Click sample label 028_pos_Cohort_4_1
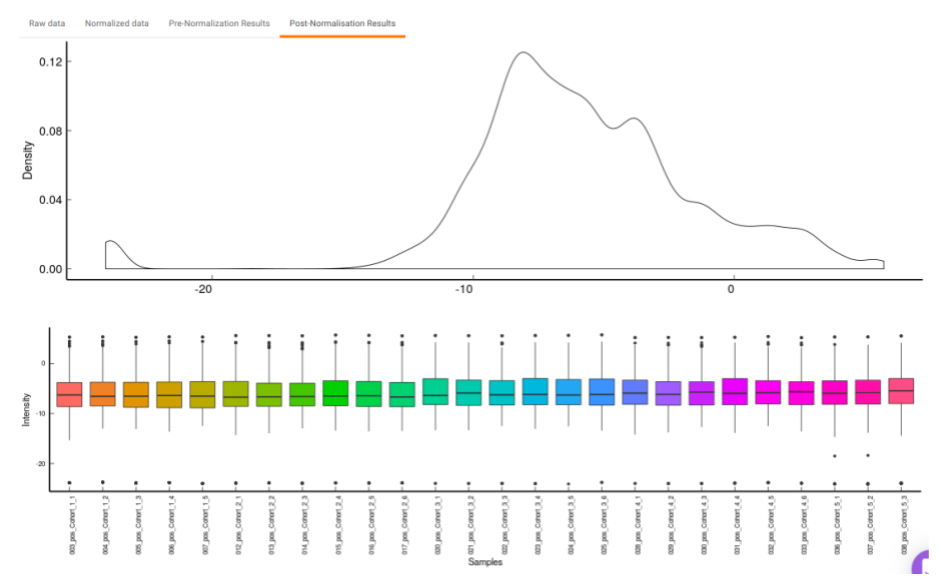941x585 pixels. 639,526
